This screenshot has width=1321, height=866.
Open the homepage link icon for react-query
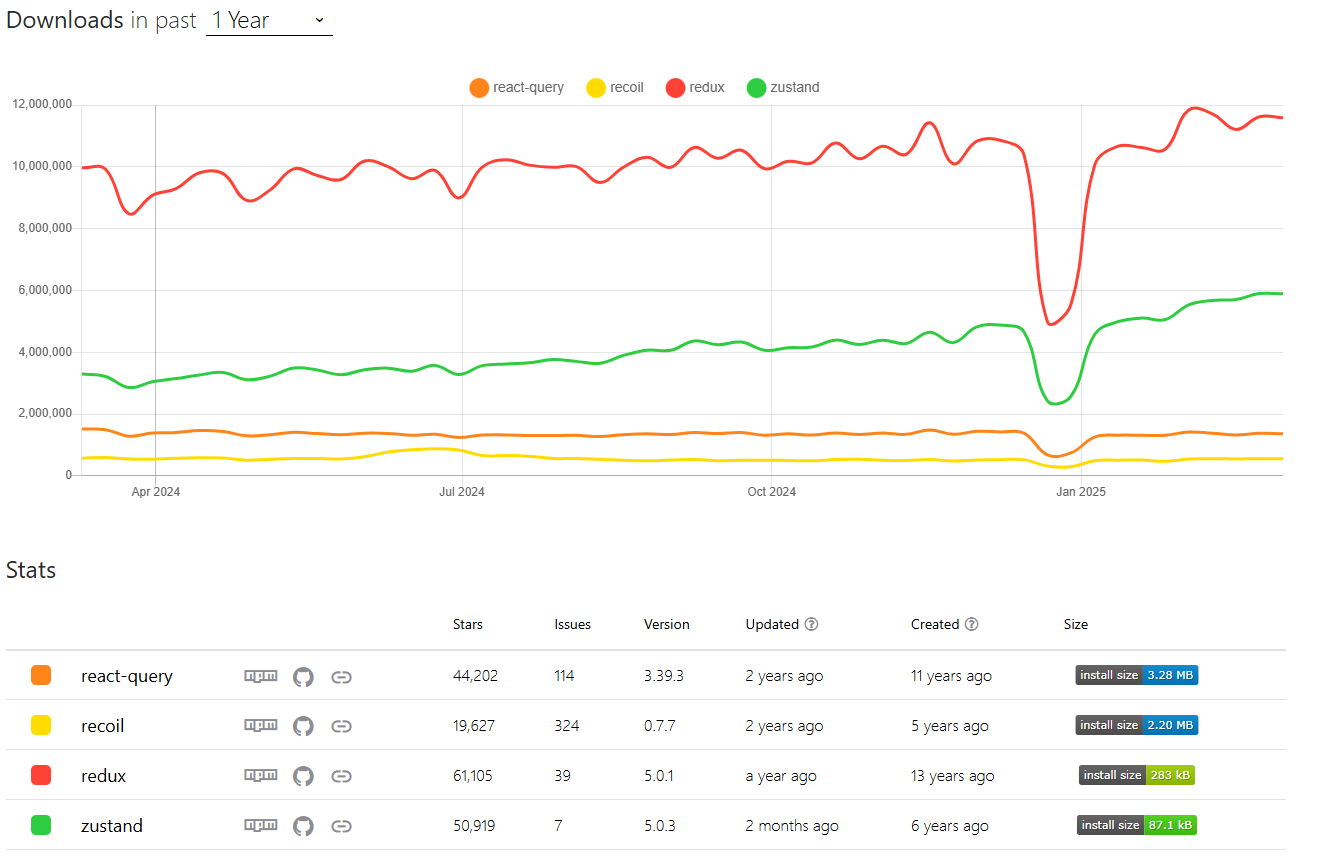[x=341, y=677]
